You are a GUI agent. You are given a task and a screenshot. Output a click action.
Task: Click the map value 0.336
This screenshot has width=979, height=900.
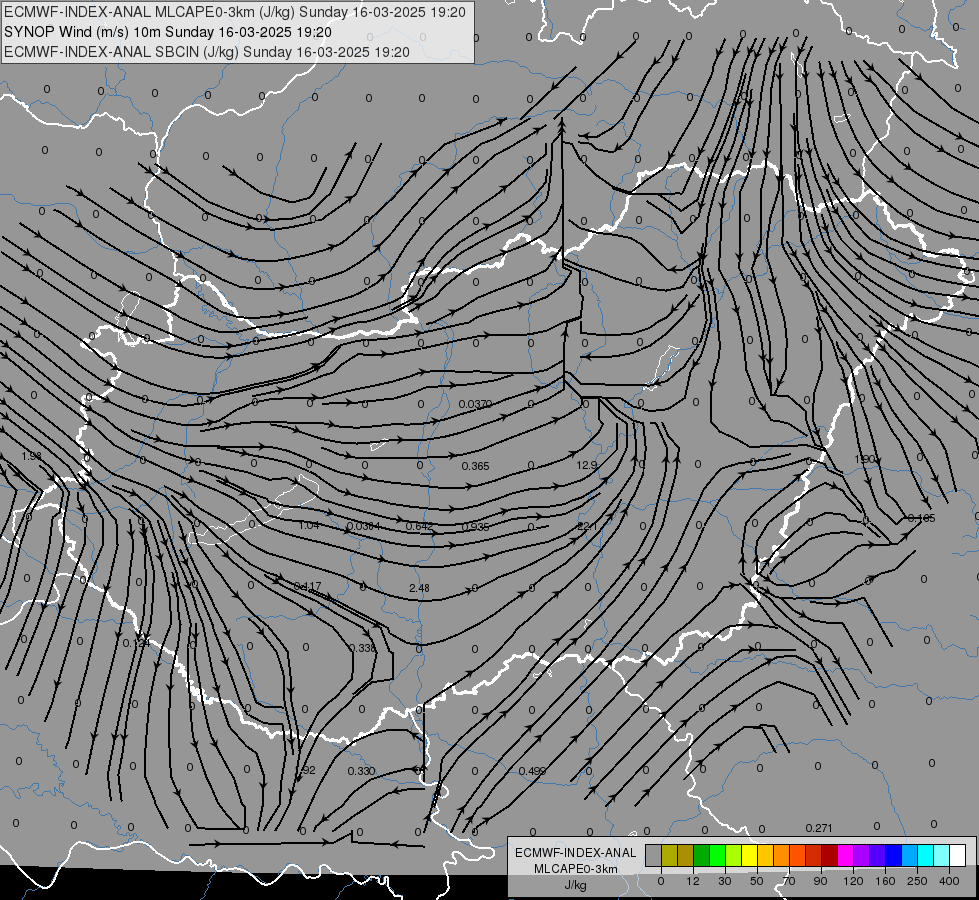tap(363, 648)
